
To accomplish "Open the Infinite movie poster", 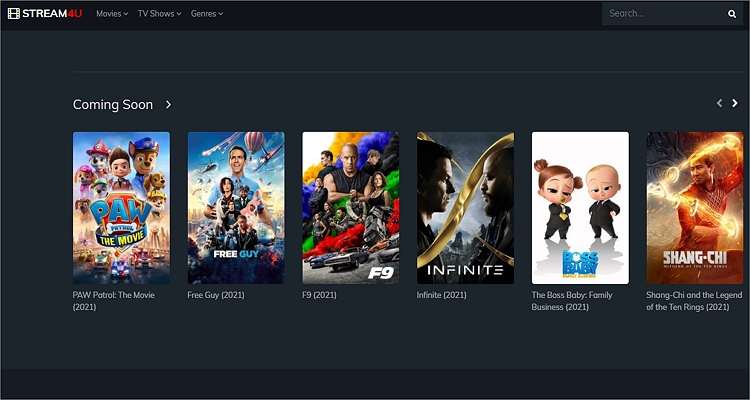I will tap(465, 208).
